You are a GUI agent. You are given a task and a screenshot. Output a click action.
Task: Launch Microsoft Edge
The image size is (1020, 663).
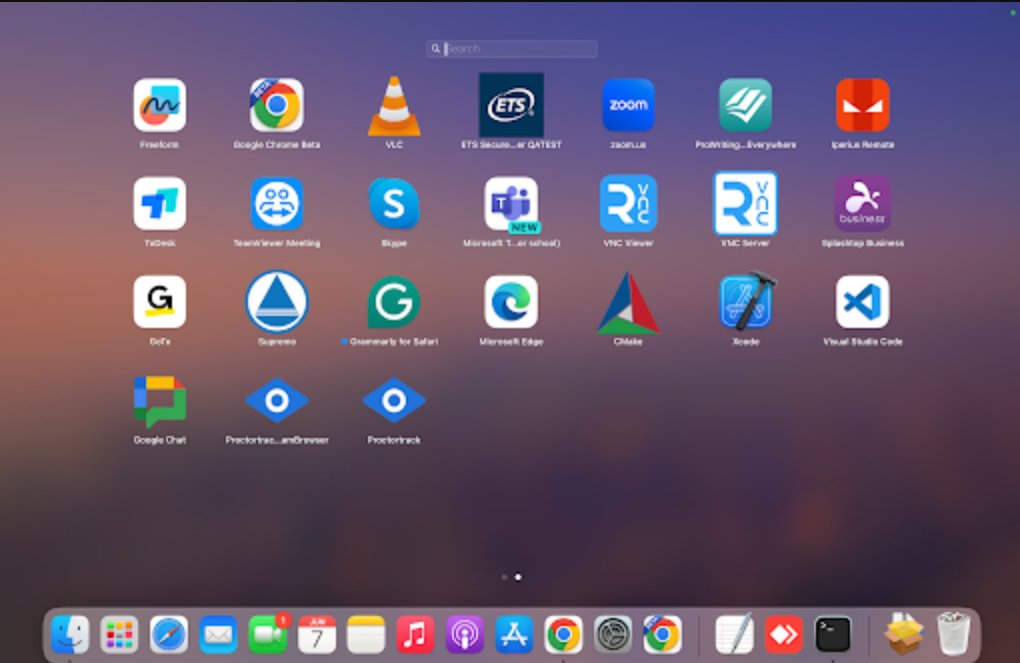511,302
